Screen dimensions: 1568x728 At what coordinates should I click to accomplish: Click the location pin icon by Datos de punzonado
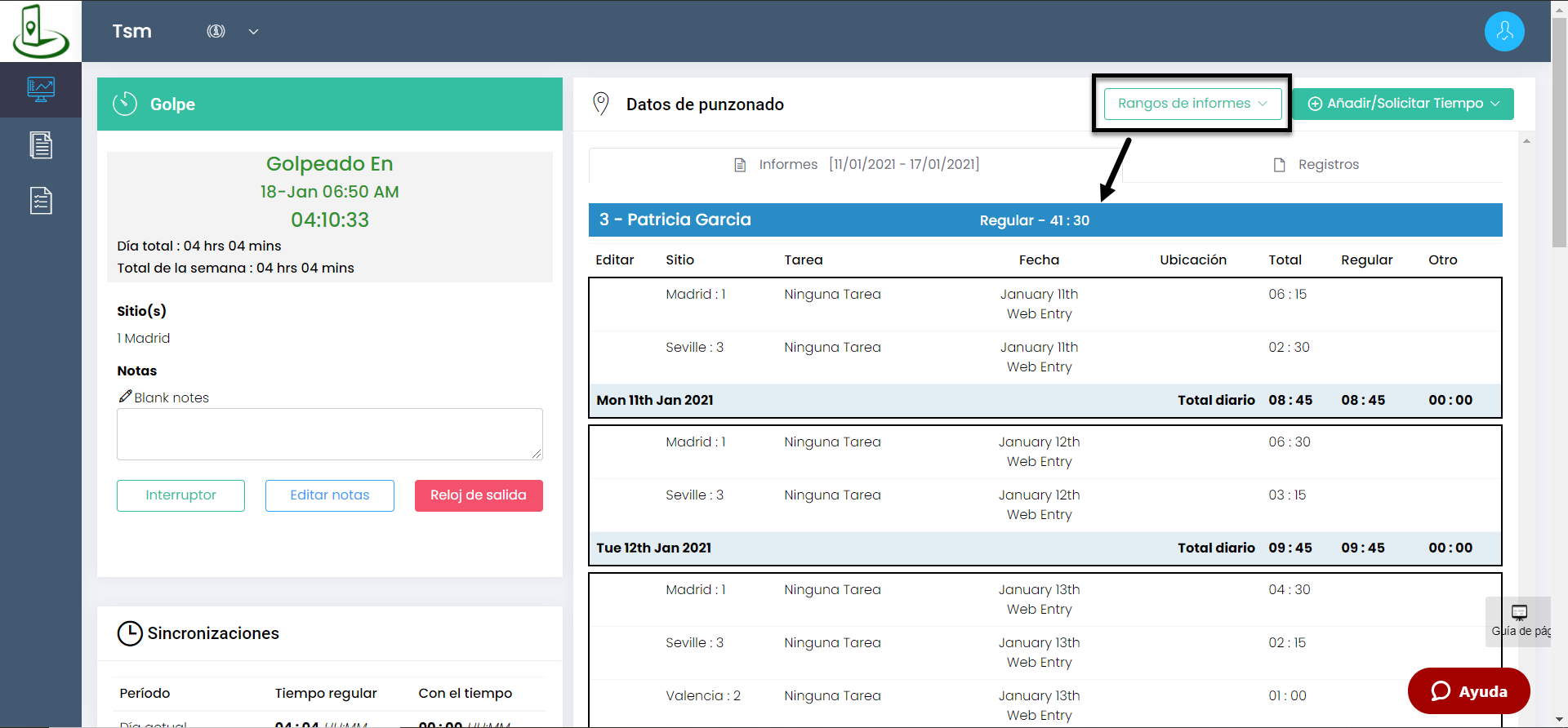pos(601,104)
